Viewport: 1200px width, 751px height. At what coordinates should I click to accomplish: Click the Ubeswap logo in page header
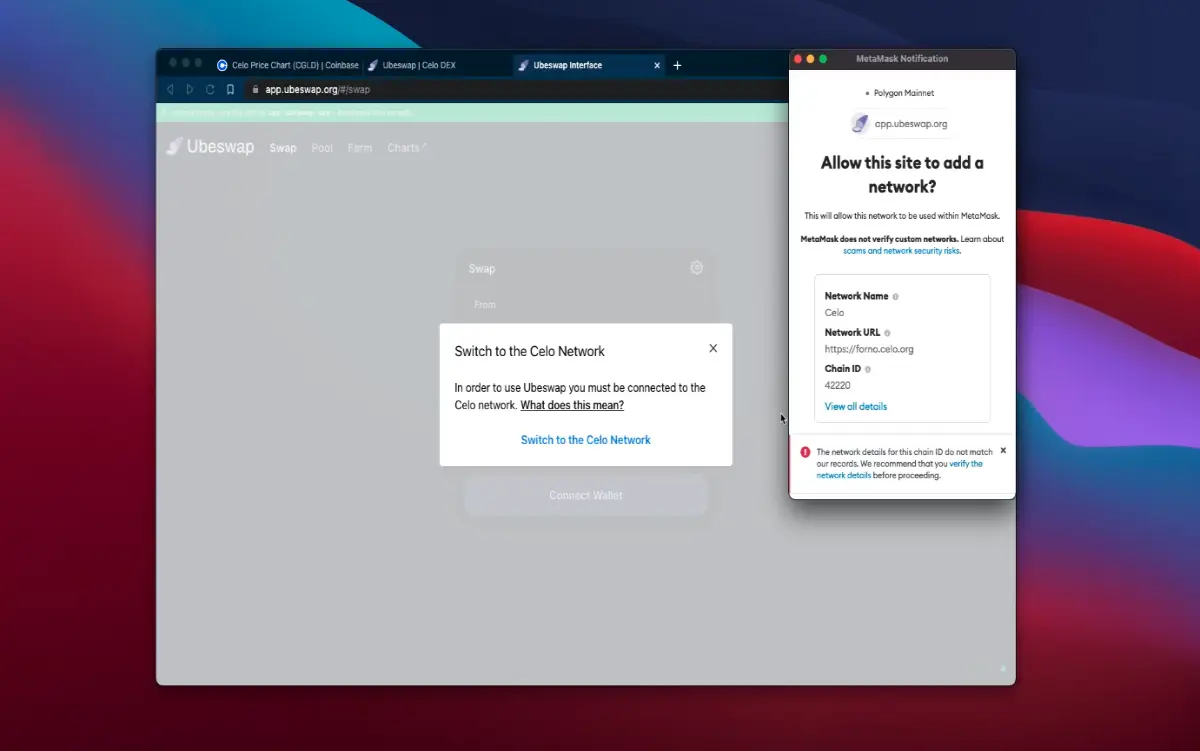click(x=211, y=147)
